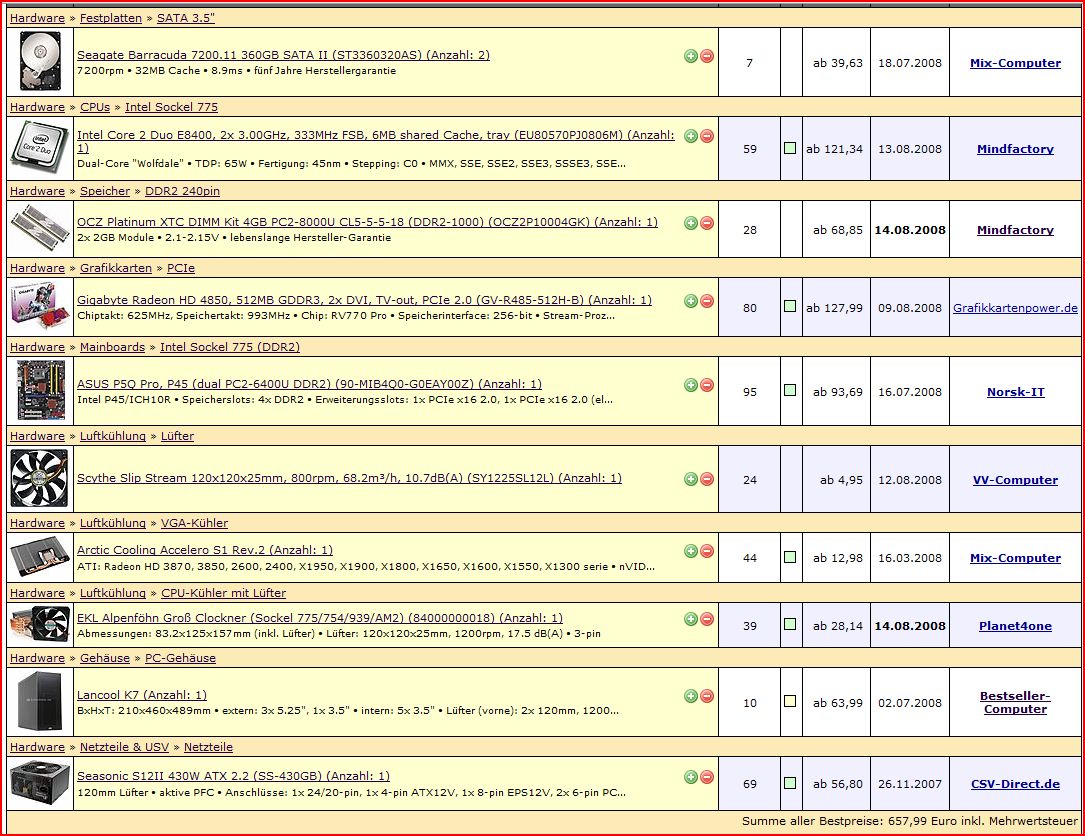This screenshot has height=836, width=1085.
Task: Visit VV-Computer shop link
Action: click(x=1015, y=480)
